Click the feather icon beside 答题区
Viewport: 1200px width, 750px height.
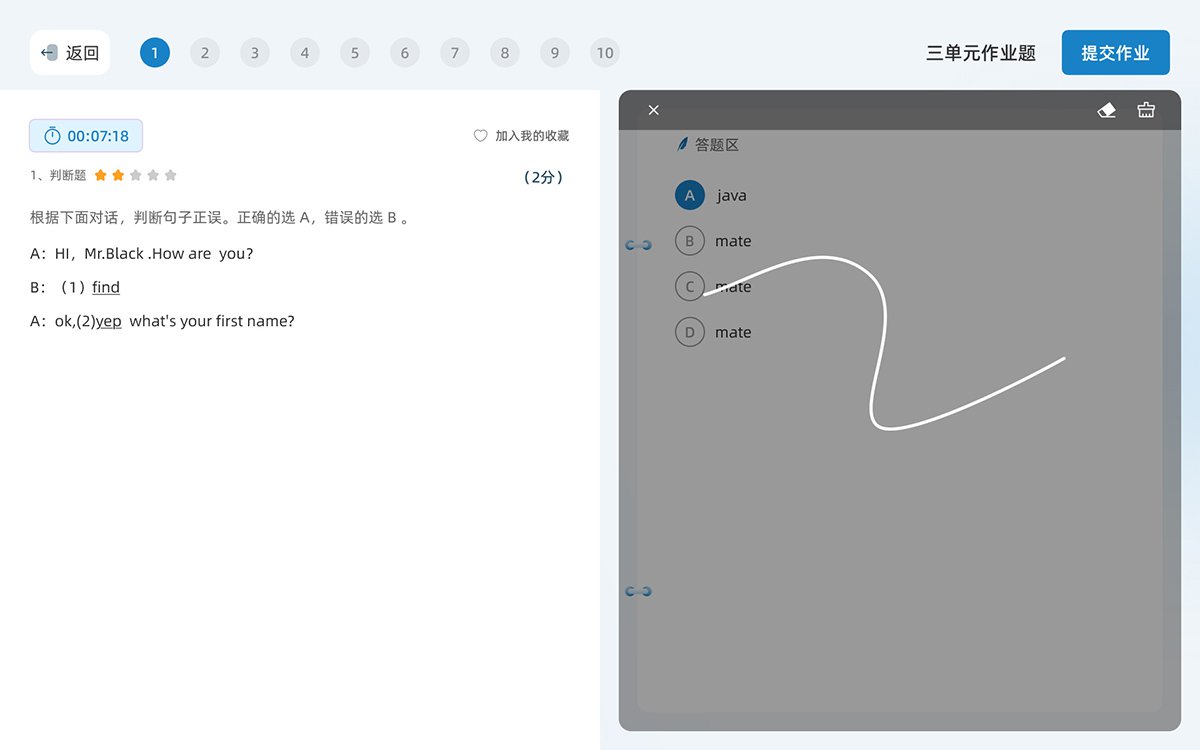click(x=683, y=145)
